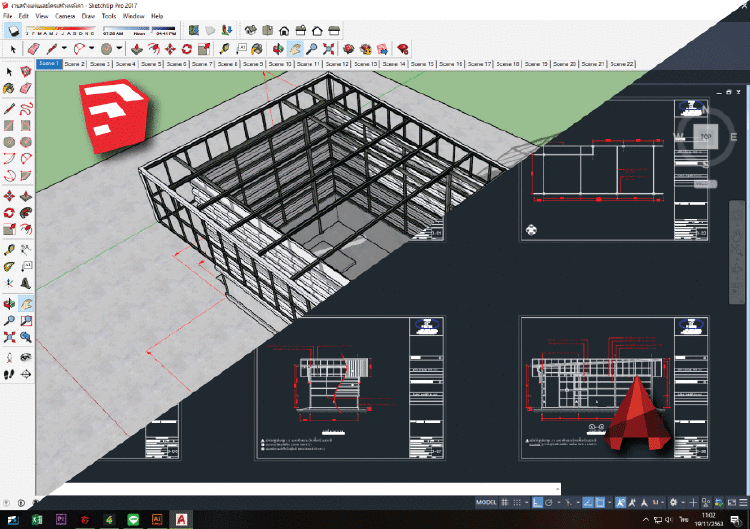The height and width of the screenshot is (529, 750).
Task: Open the Window menu
Action: click(x=134, y=17)
